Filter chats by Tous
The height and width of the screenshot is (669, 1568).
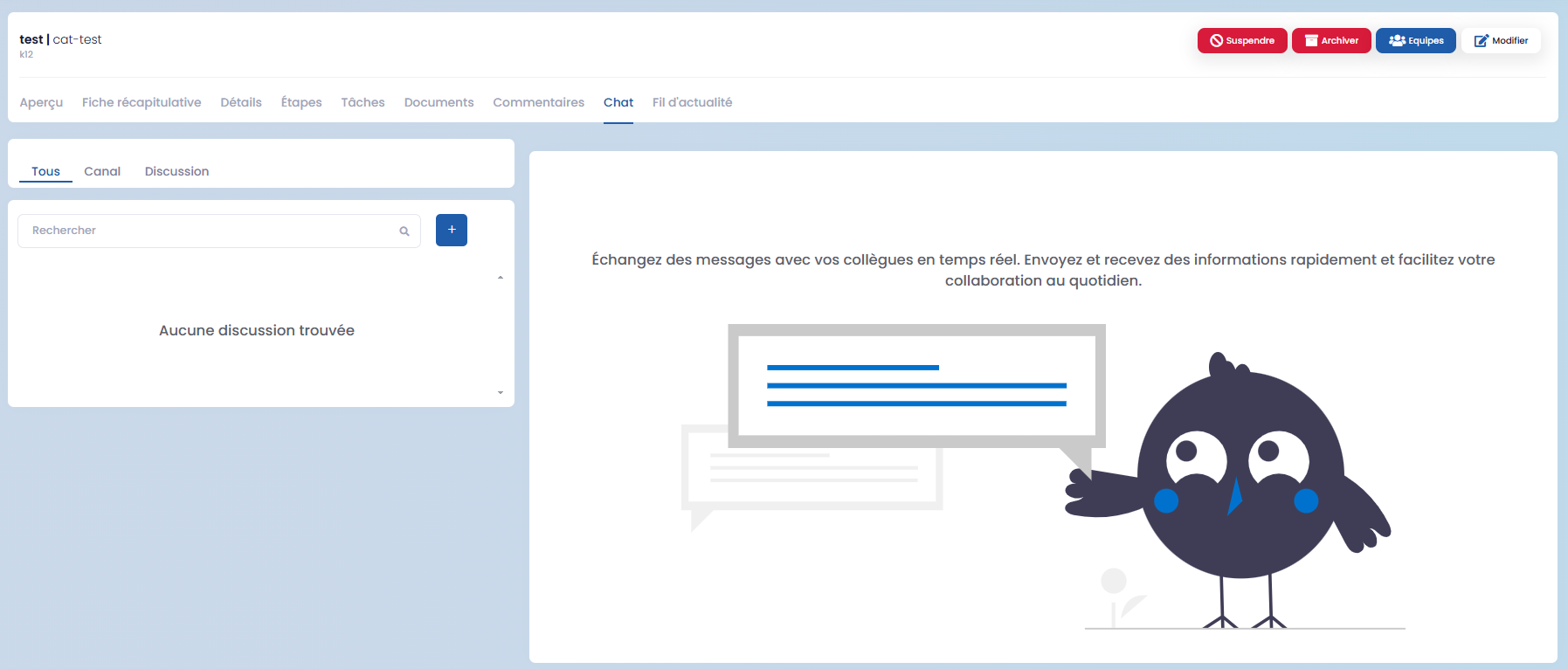click(45, 171)
